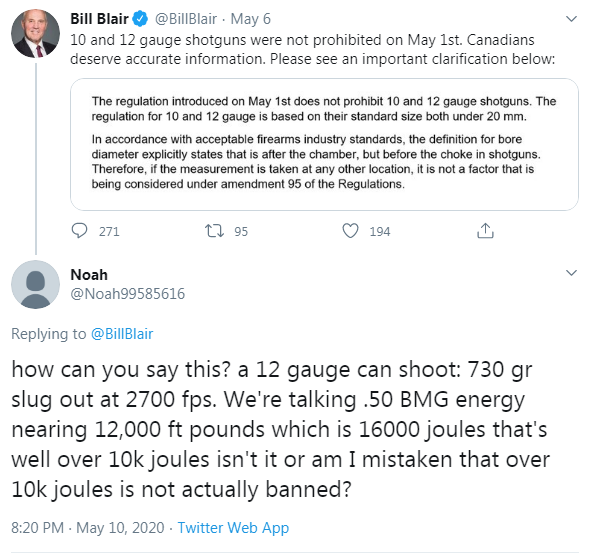The width and height of the screenshot is (594, 555).
Task: Click the Bill Blair display name
Action: tap(99, 19)
